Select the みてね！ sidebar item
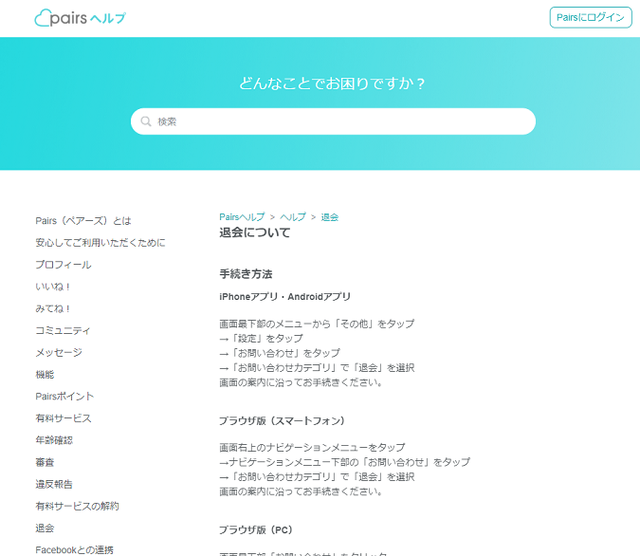 tap(53, 309)
